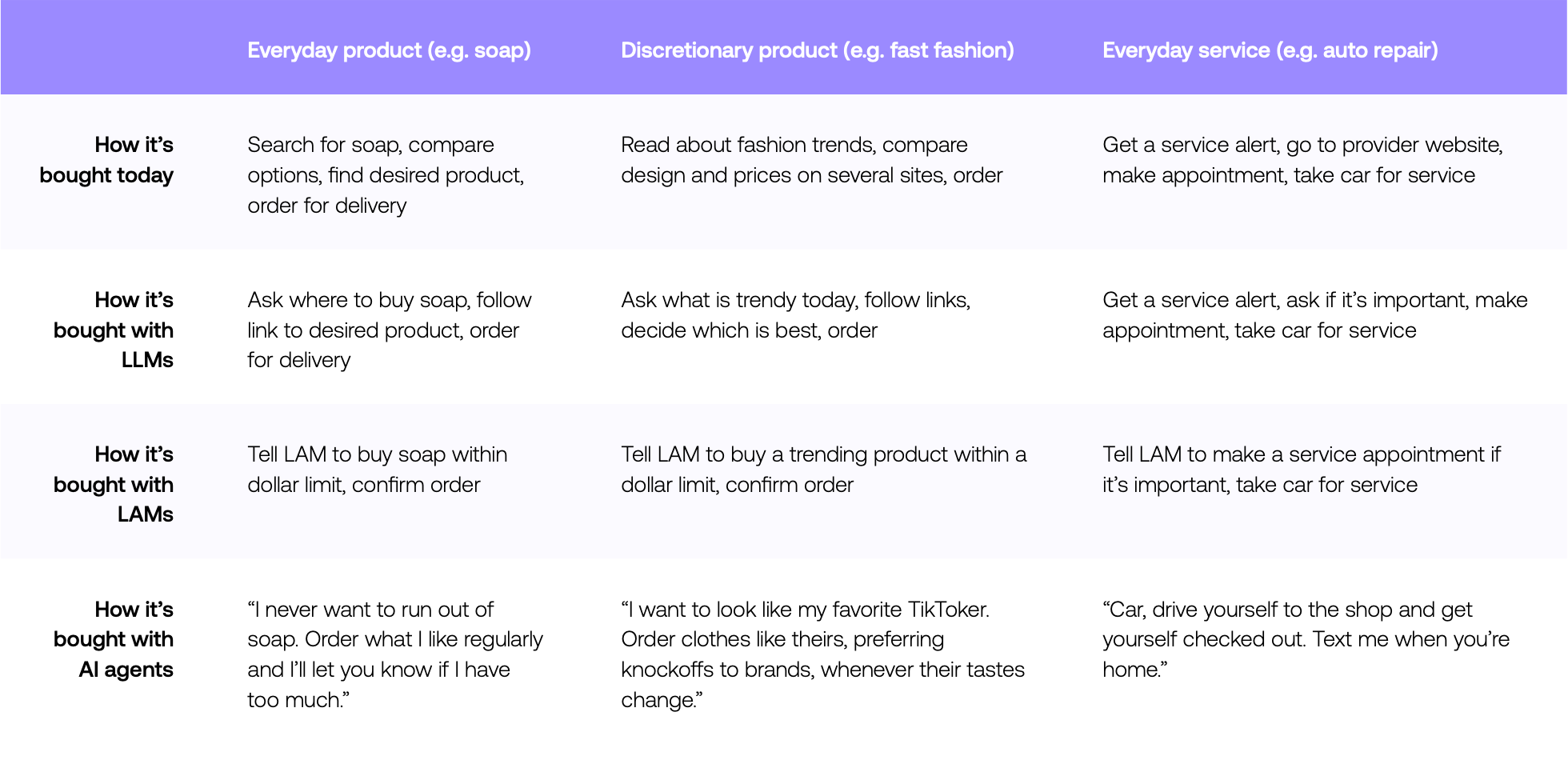Click the 'Tell LAM to buy soap' cell
This screenshot has height=784, width=1568.
pyautogui.click(x=378, y=469)
